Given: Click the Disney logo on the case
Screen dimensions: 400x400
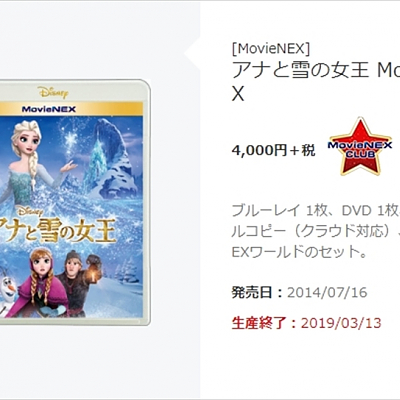Looking at the screenshot, I should click(x=53, y=92).
